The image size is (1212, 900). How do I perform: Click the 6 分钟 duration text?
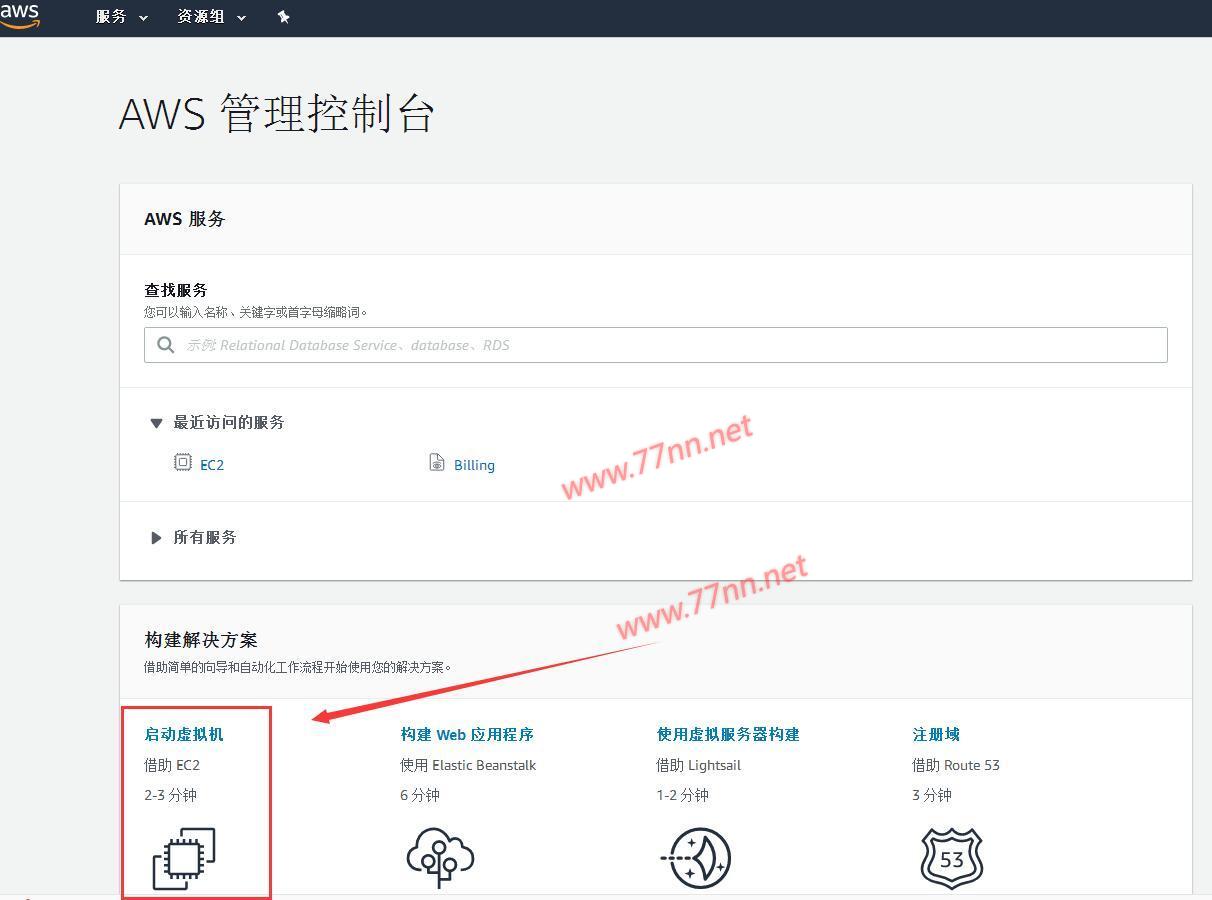point(420,795)
